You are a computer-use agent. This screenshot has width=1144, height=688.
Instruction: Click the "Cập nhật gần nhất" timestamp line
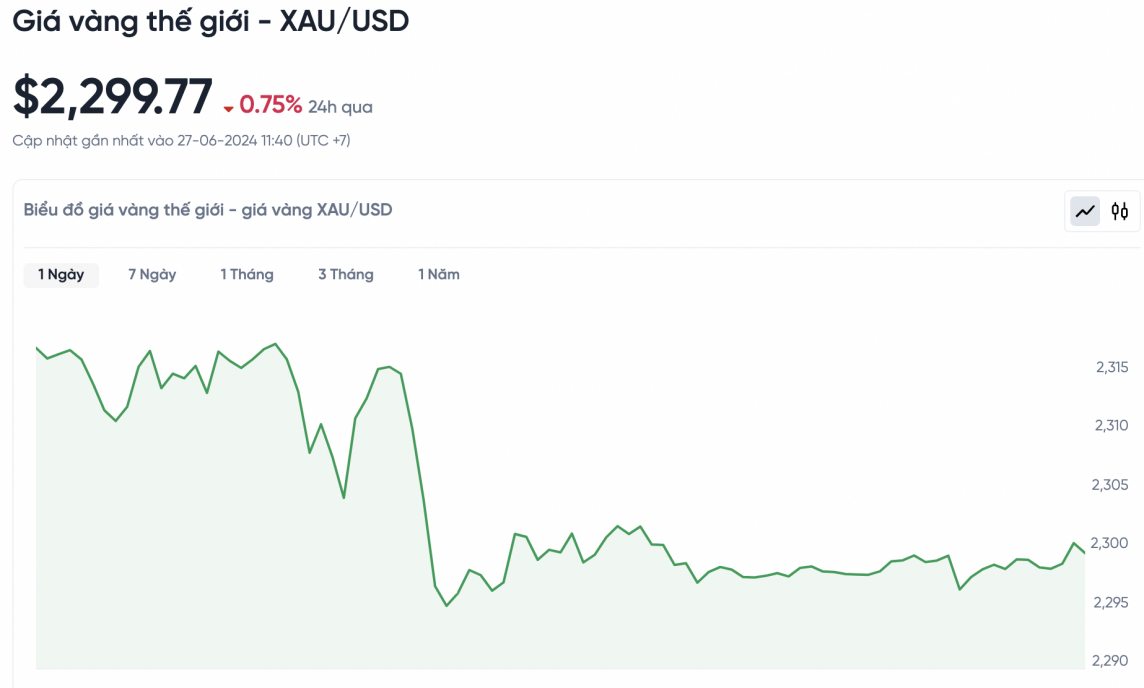click(181, 141)
